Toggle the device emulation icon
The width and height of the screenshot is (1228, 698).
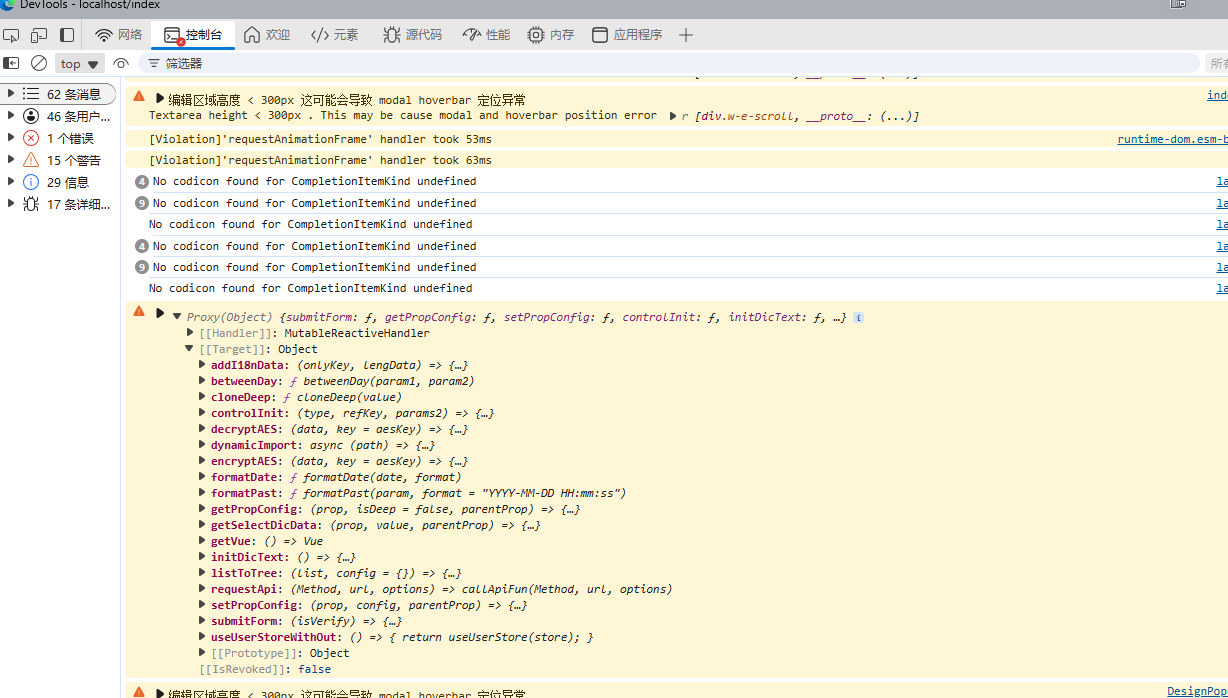coord(39,35)
